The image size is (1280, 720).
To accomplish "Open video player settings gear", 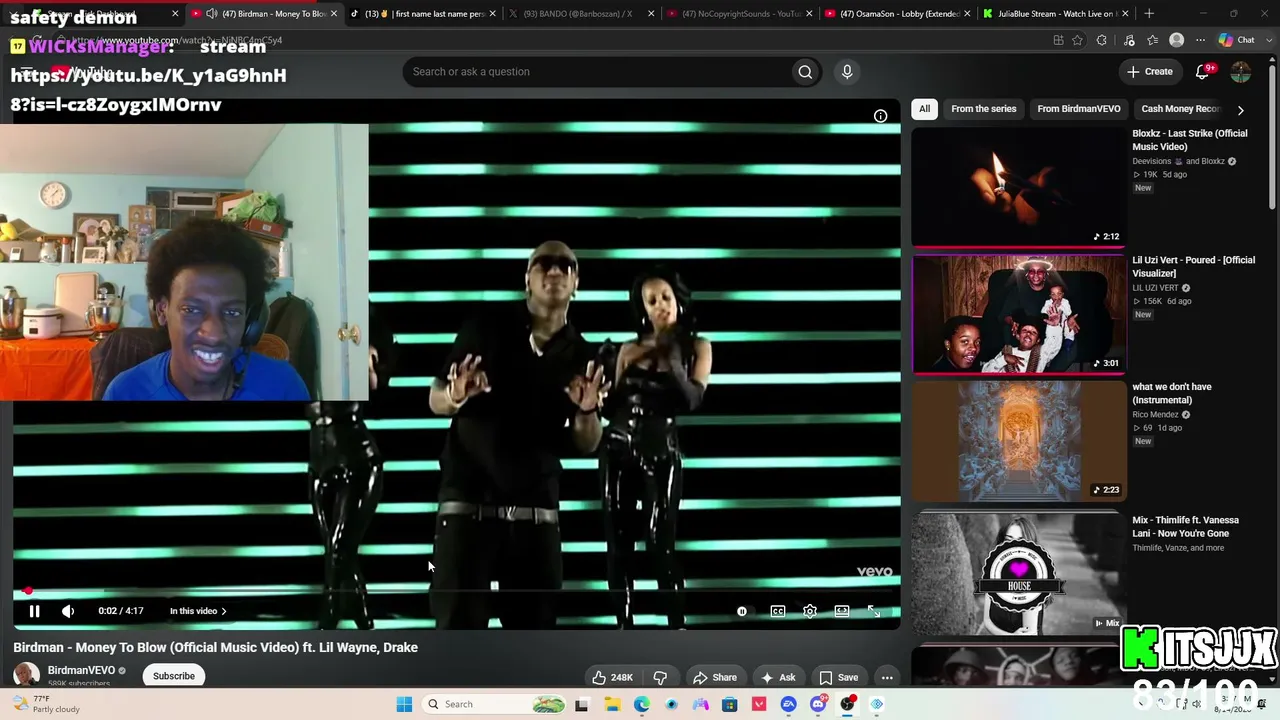I will coord(810,611).
